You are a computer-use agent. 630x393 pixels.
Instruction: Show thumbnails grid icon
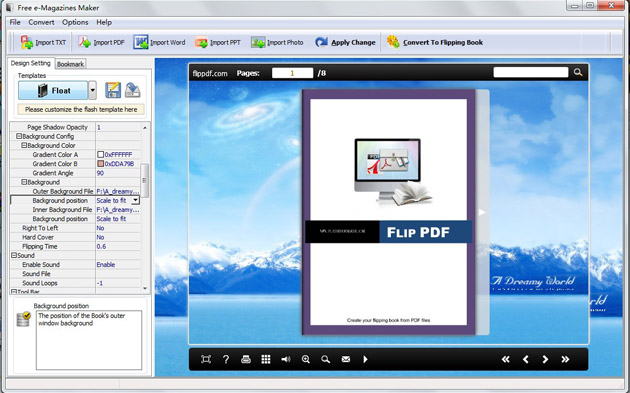[x=266, y=359]
